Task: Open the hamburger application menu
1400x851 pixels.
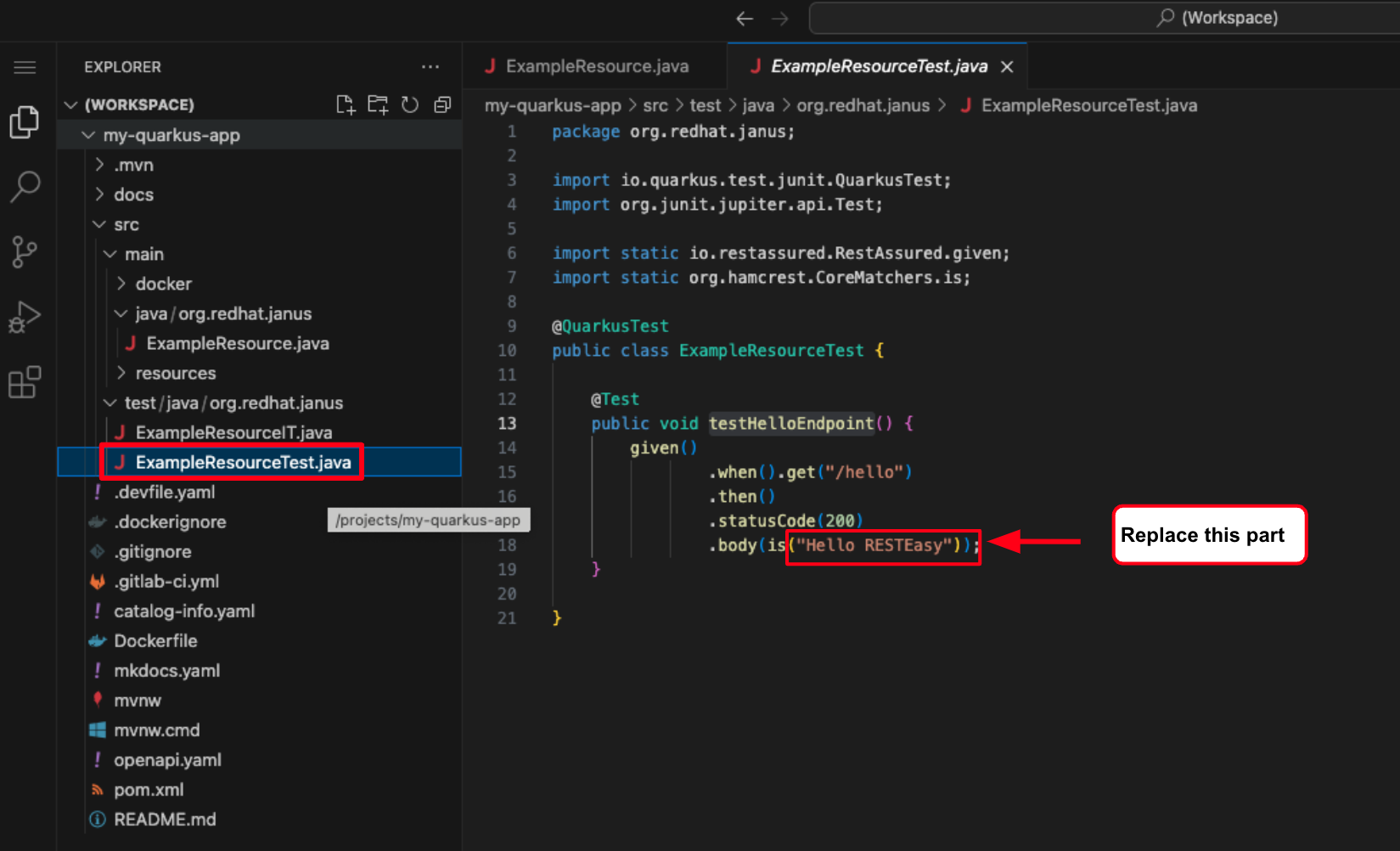Action: pos(25,67)
